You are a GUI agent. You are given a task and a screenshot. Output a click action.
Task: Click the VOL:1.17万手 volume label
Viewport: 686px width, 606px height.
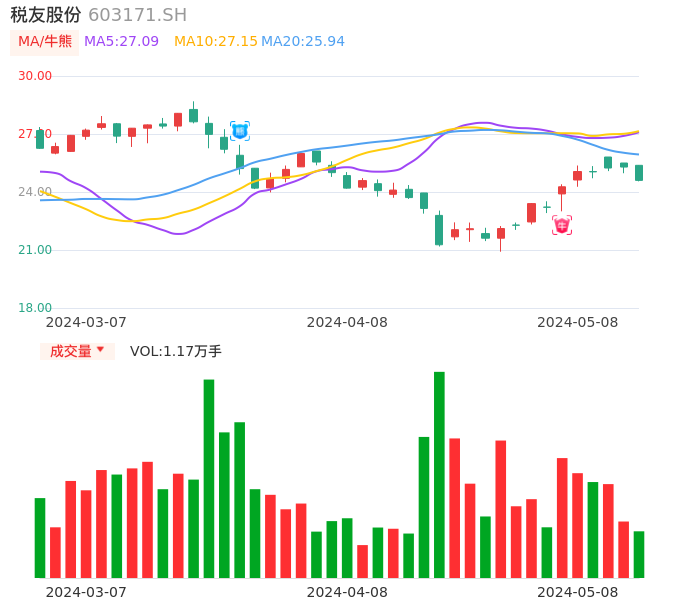pyautogui.click(x=175, y=351)
